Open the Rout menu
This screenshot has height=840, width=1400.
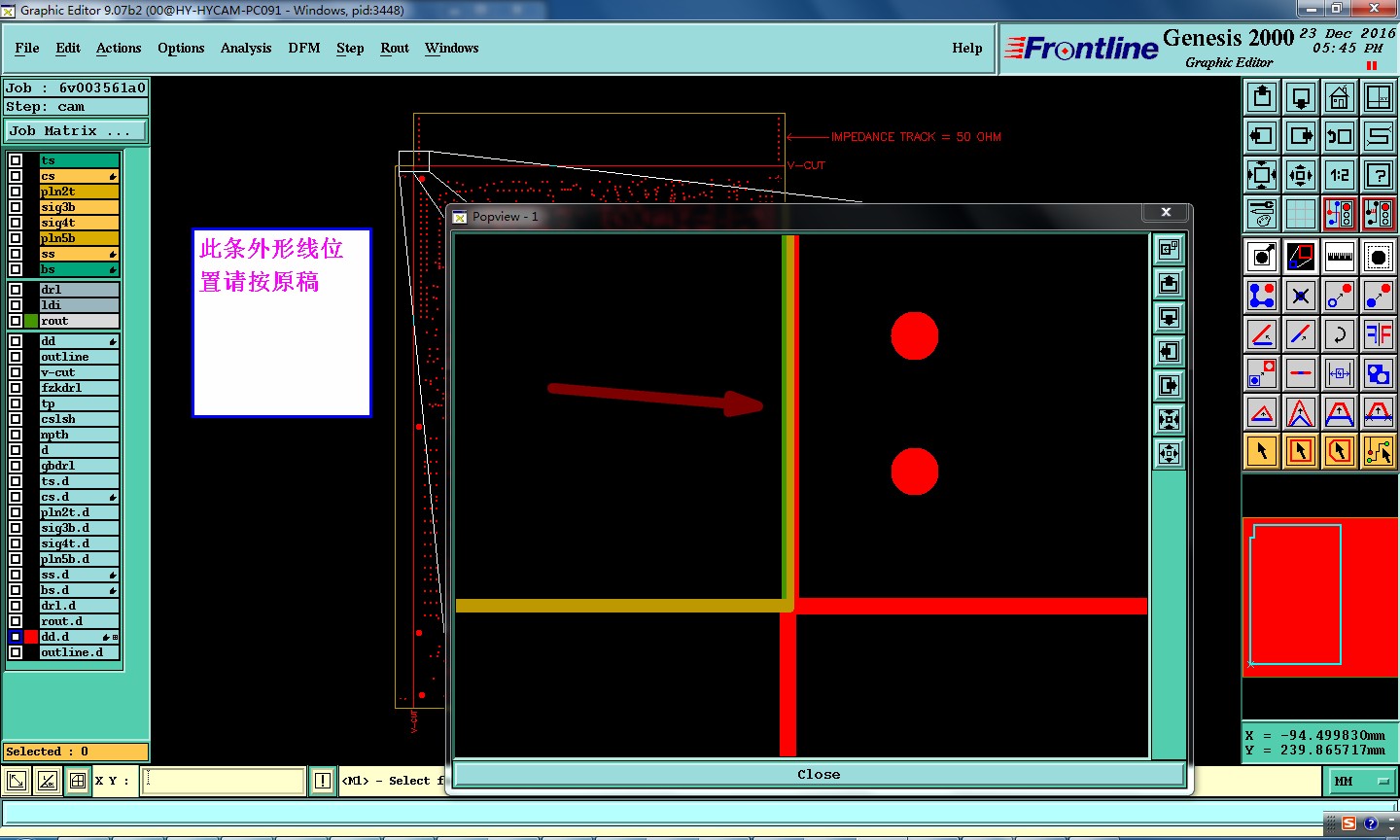point(395,48)
